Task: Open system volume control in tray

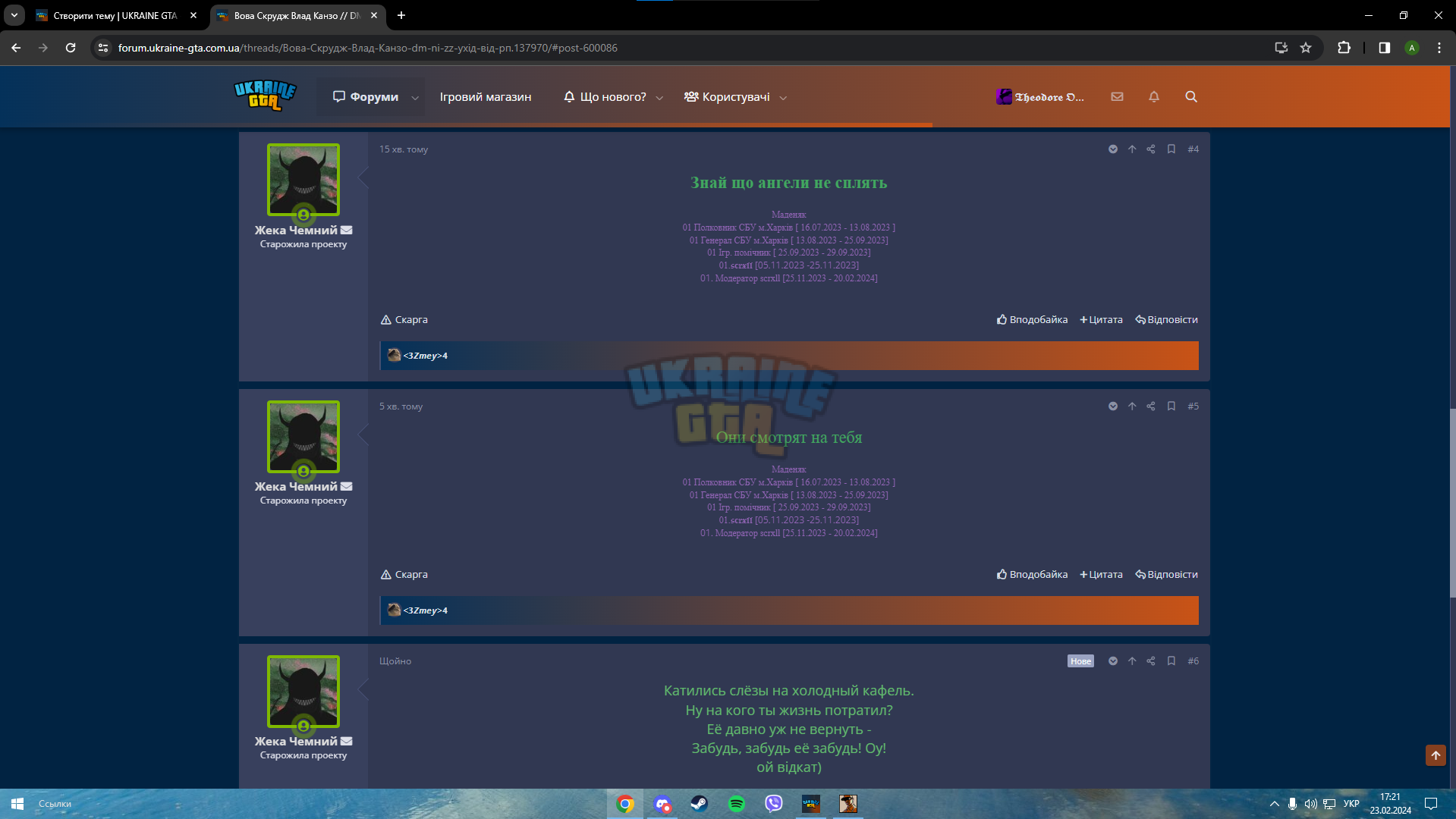Action: 1310,804
